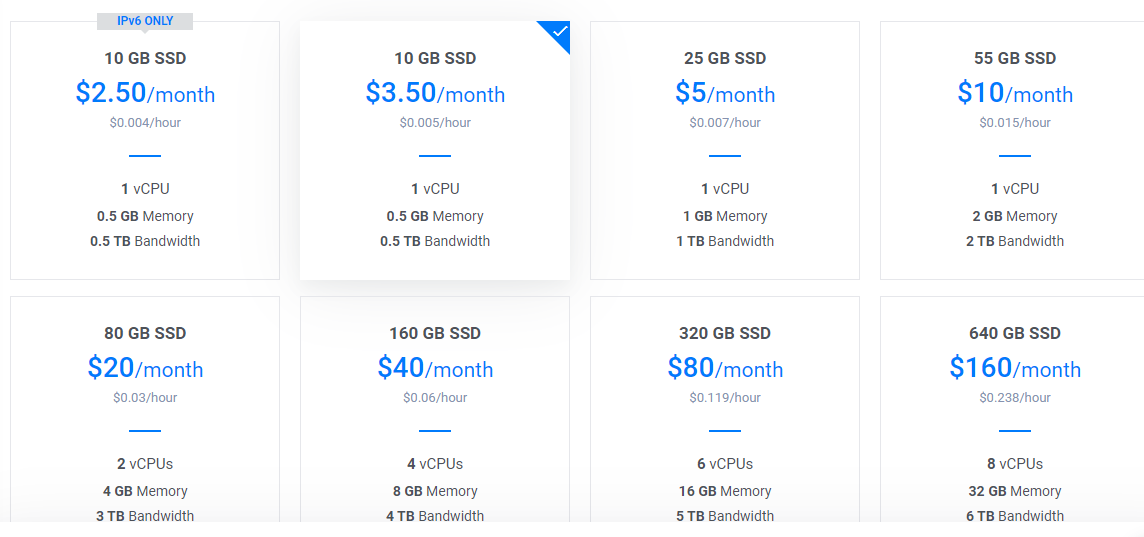The image size is (1144, 537).
Task: Choose the 160 GB SSD $40/month plan
Action: (435, 368)
